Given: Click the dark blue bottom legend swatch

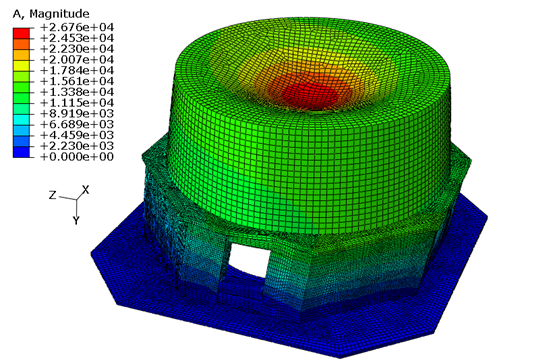Looking at the screenshot, I should [21, 152].
